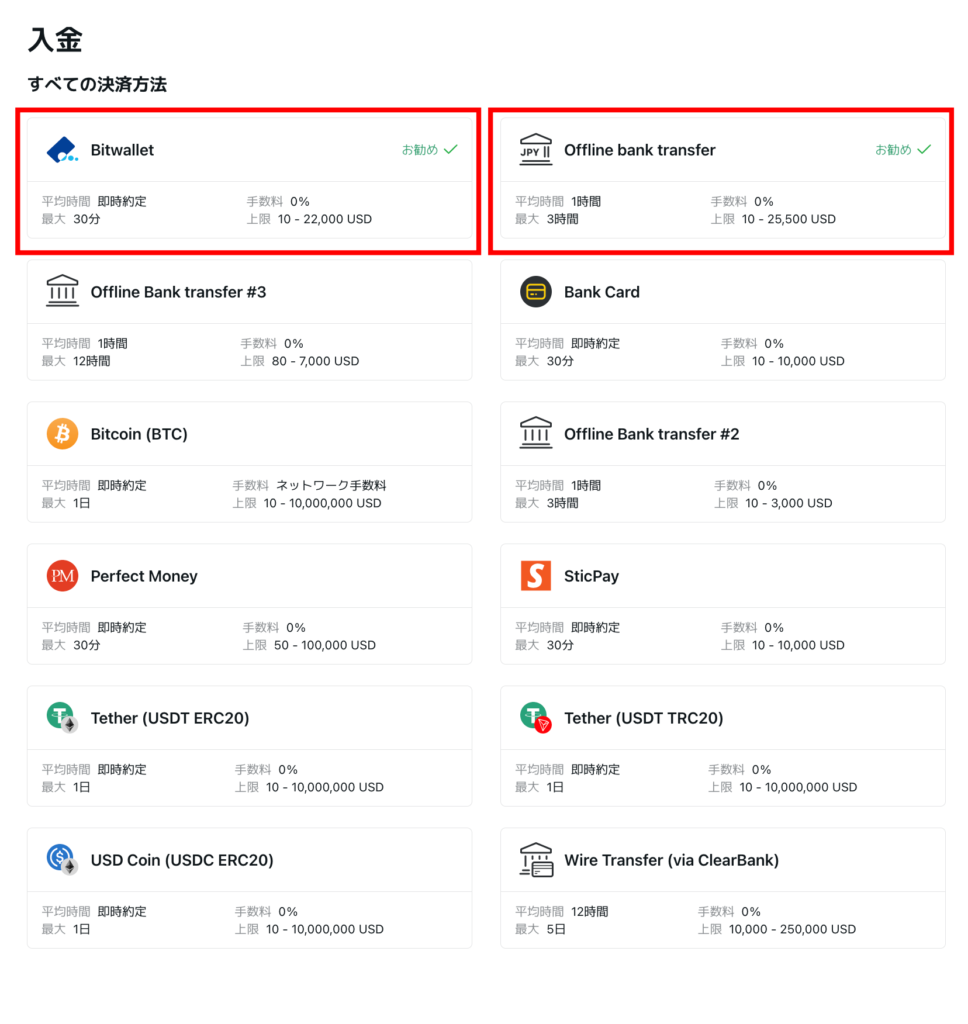Select the JPY offline bank transfer icon
968x1024 pixels.
tap(536, 150)
